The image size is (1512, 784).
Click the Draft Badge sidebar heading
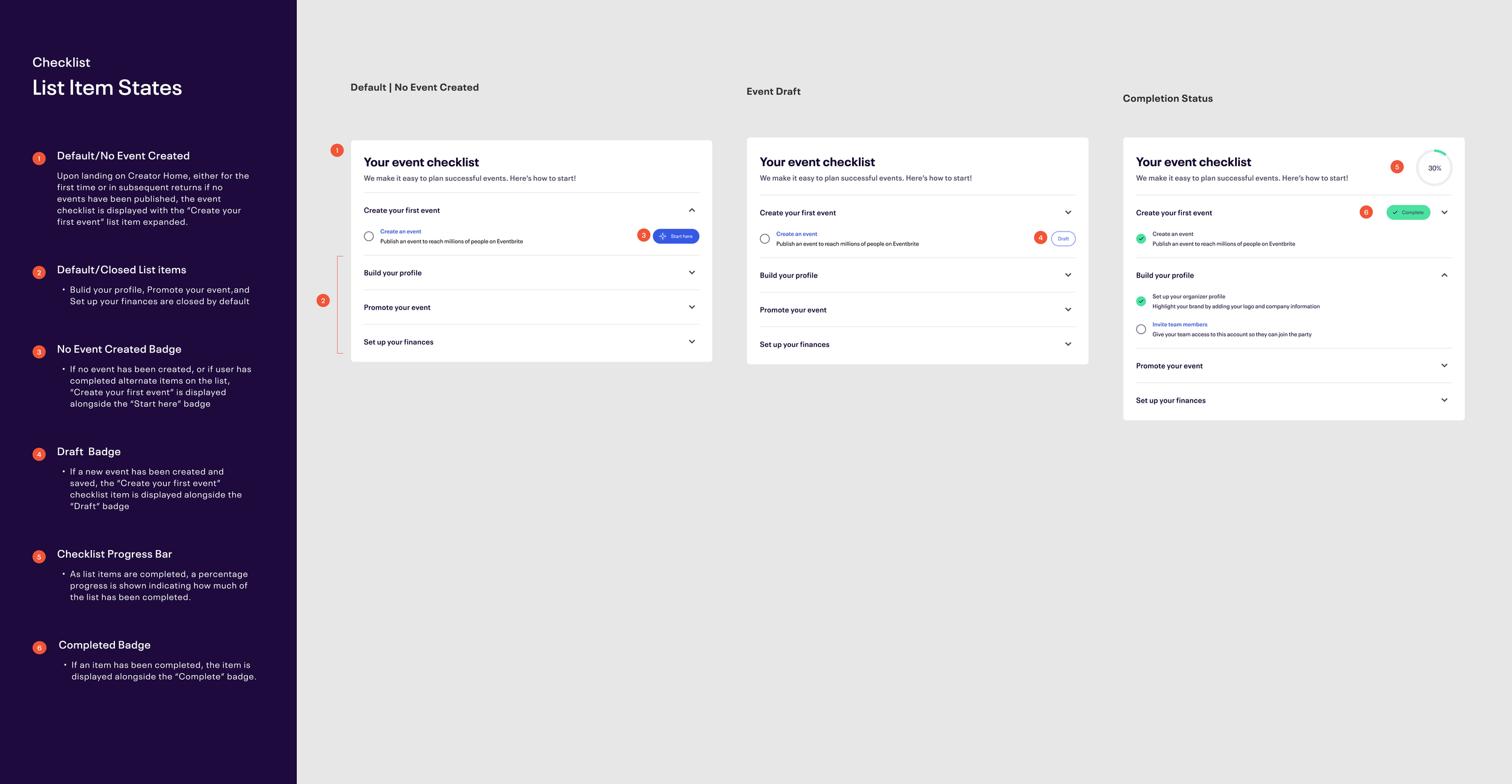tap(89, 452)
